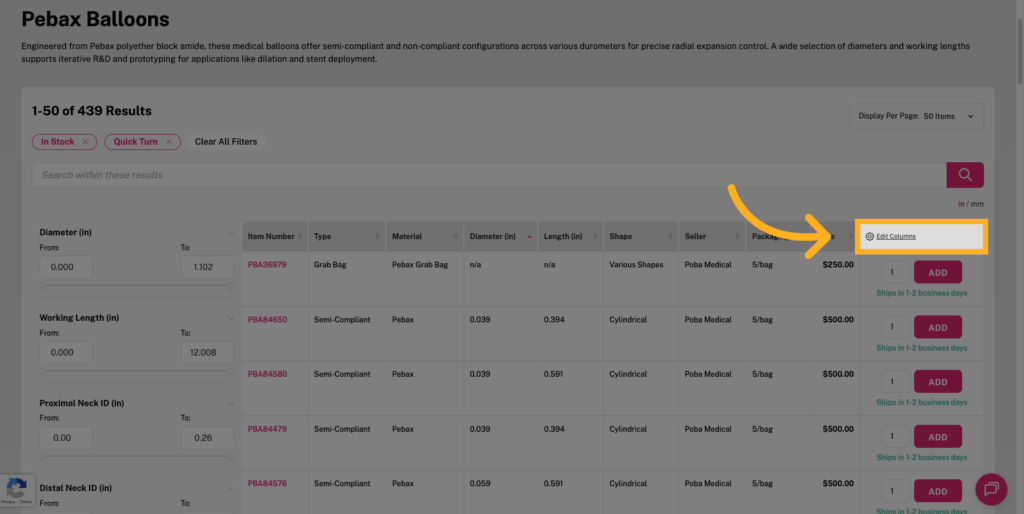The width and height of the screenshot is (1024, 514).
Task: Add PBA84650 to cart
Action: (938, 327)
